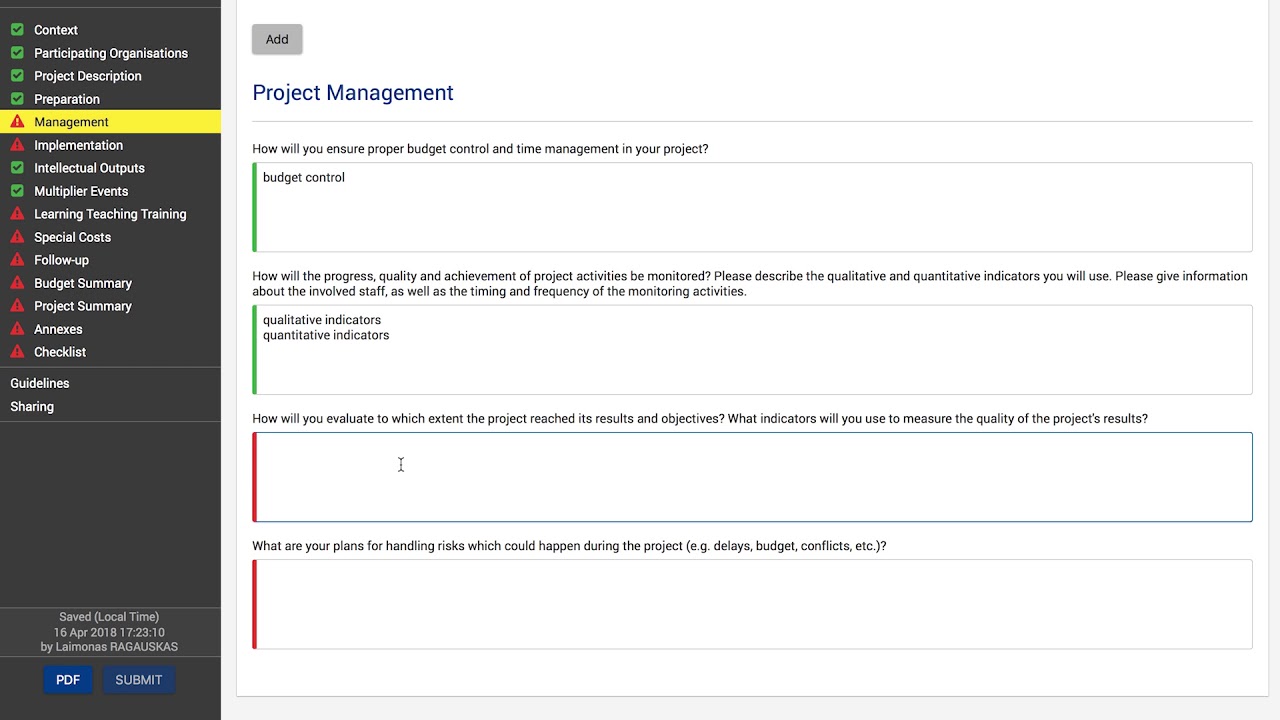Viewport: 1280px width, 720px height.
Task: Click green check icon beside Context
Action: (x=17, y=30)
